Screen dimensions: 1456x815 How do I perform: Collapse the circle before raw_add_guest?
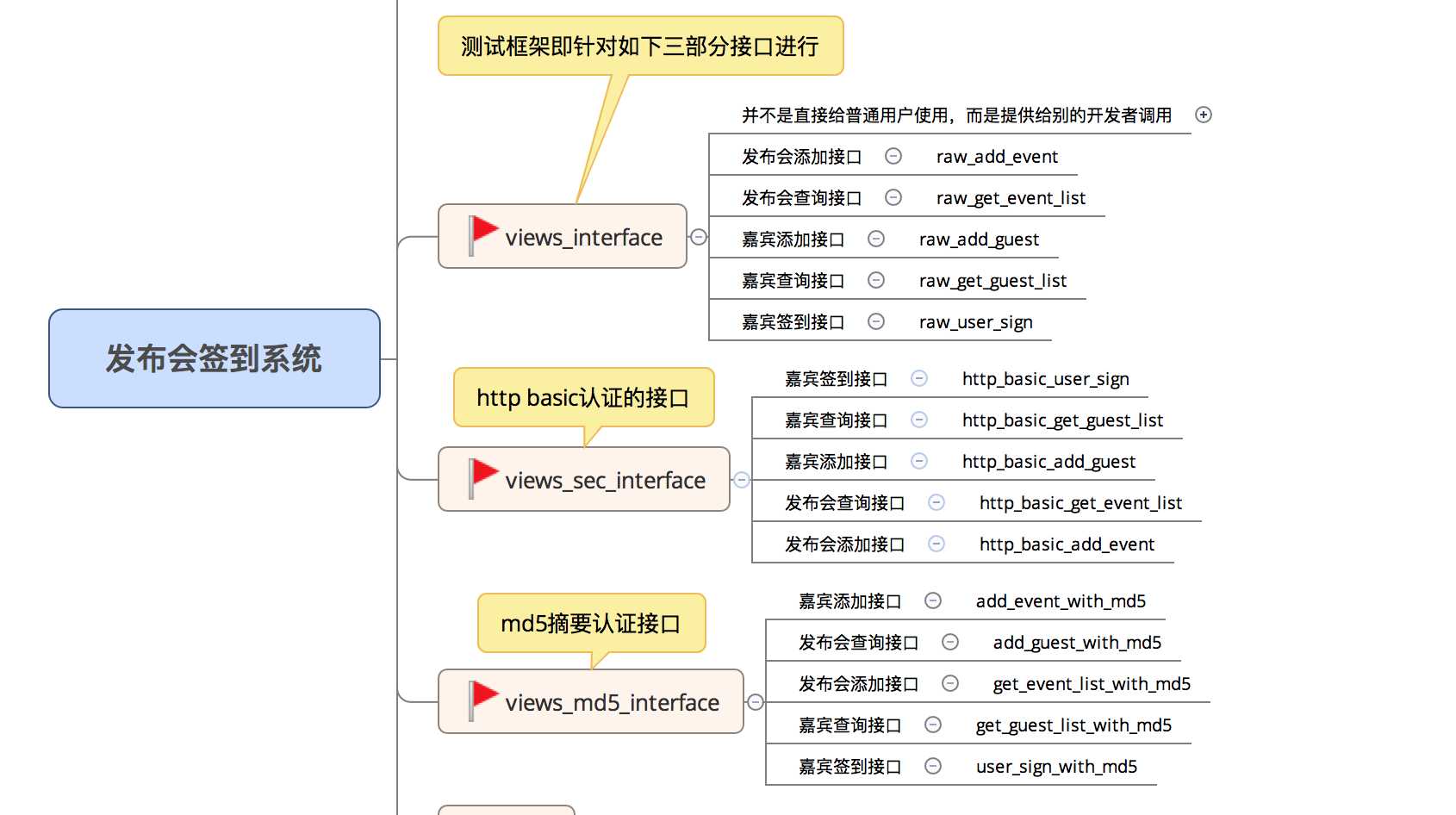876,239
